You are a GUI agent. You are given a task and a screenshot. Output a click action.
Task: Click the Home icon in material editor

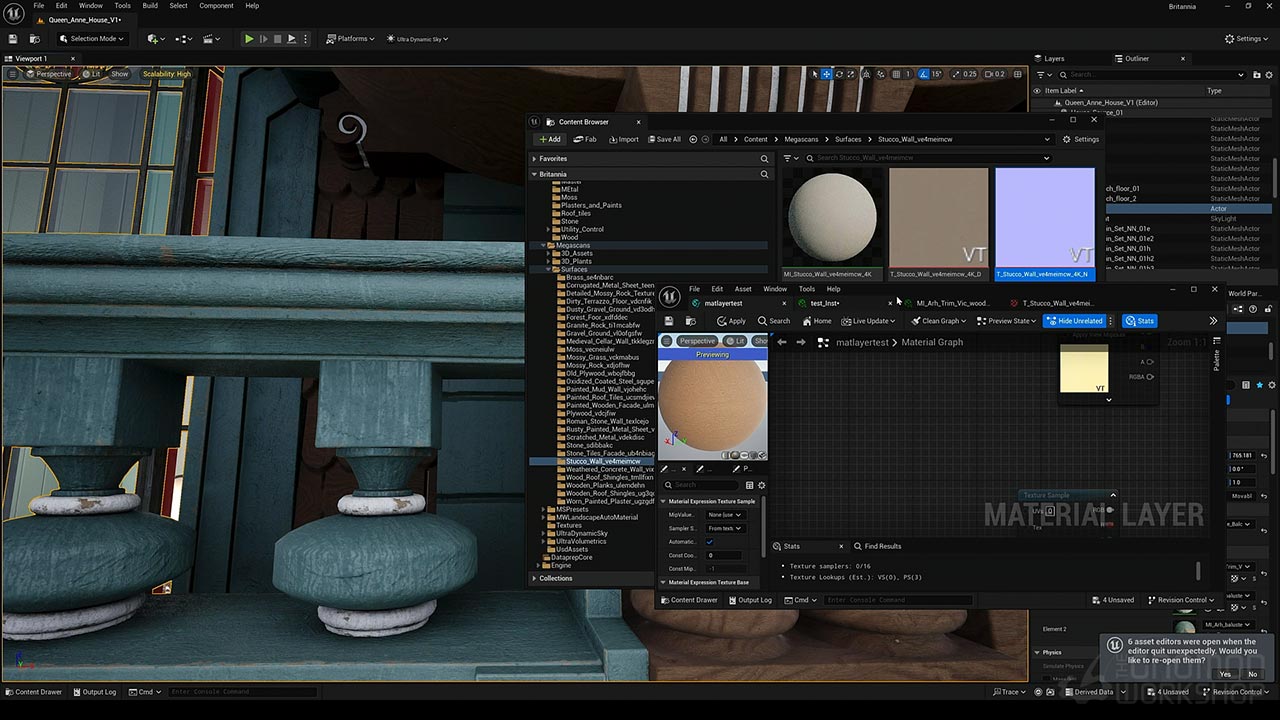click(x=816, y=321)
